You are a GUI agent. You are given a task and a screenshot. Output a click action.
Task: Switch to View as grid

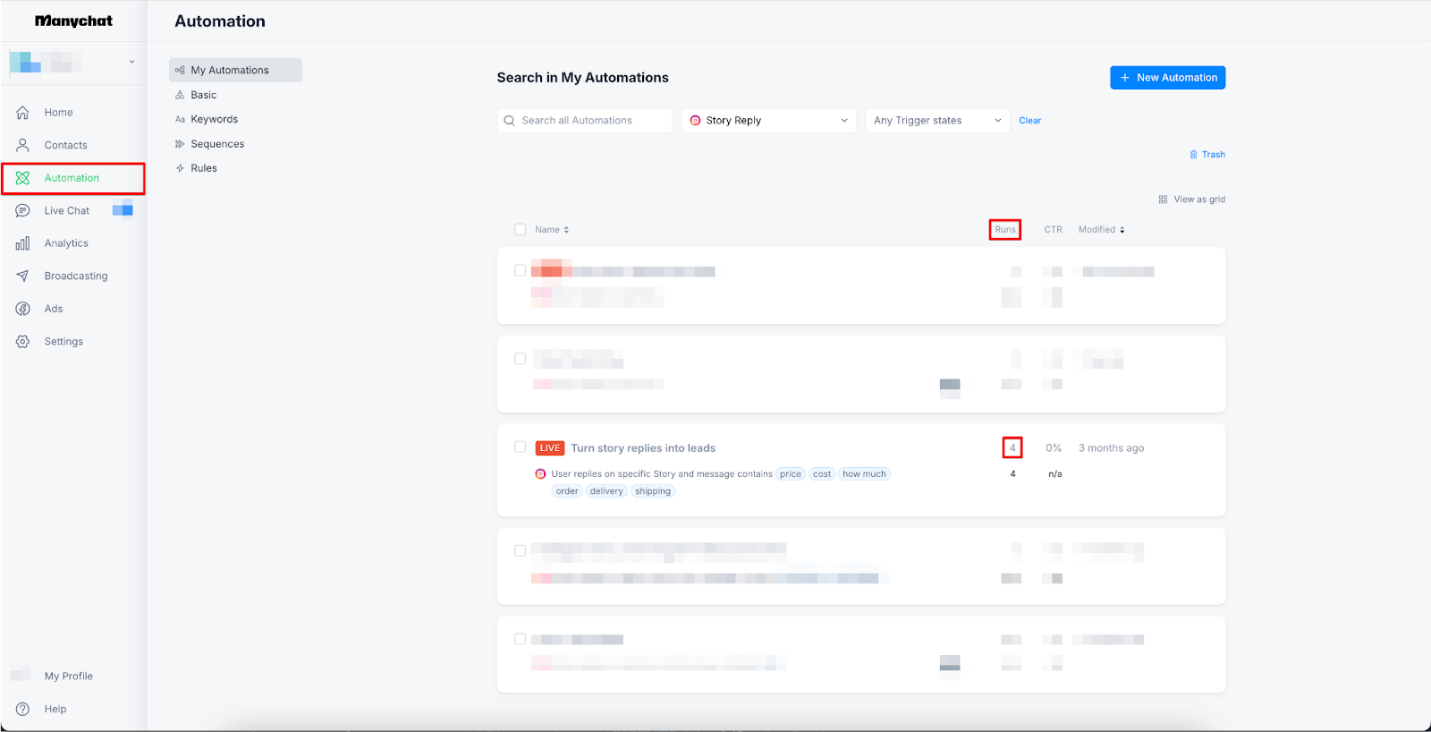coord(1191,200)
